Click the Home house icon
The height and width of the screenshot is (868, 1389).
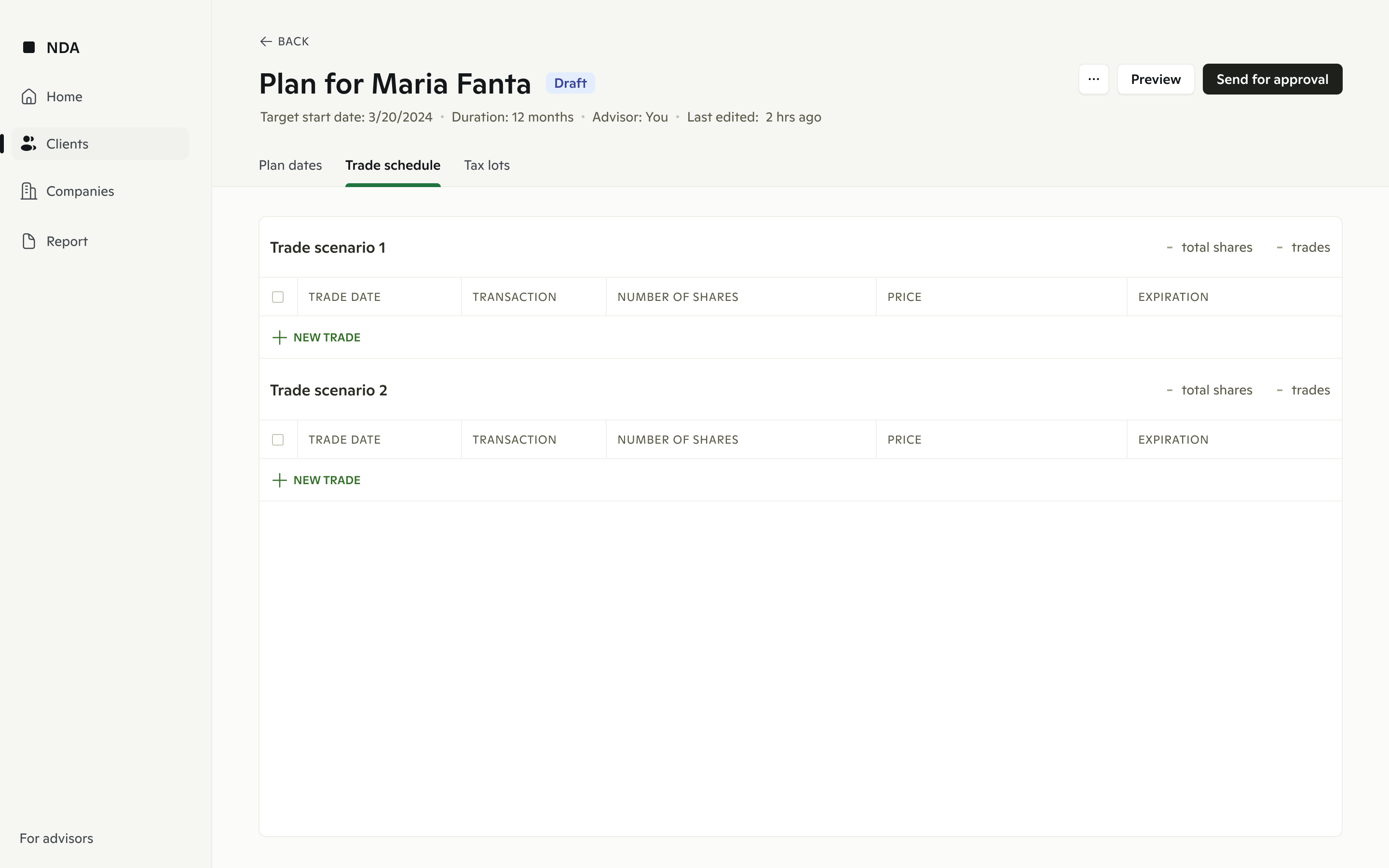click(29, 96)
